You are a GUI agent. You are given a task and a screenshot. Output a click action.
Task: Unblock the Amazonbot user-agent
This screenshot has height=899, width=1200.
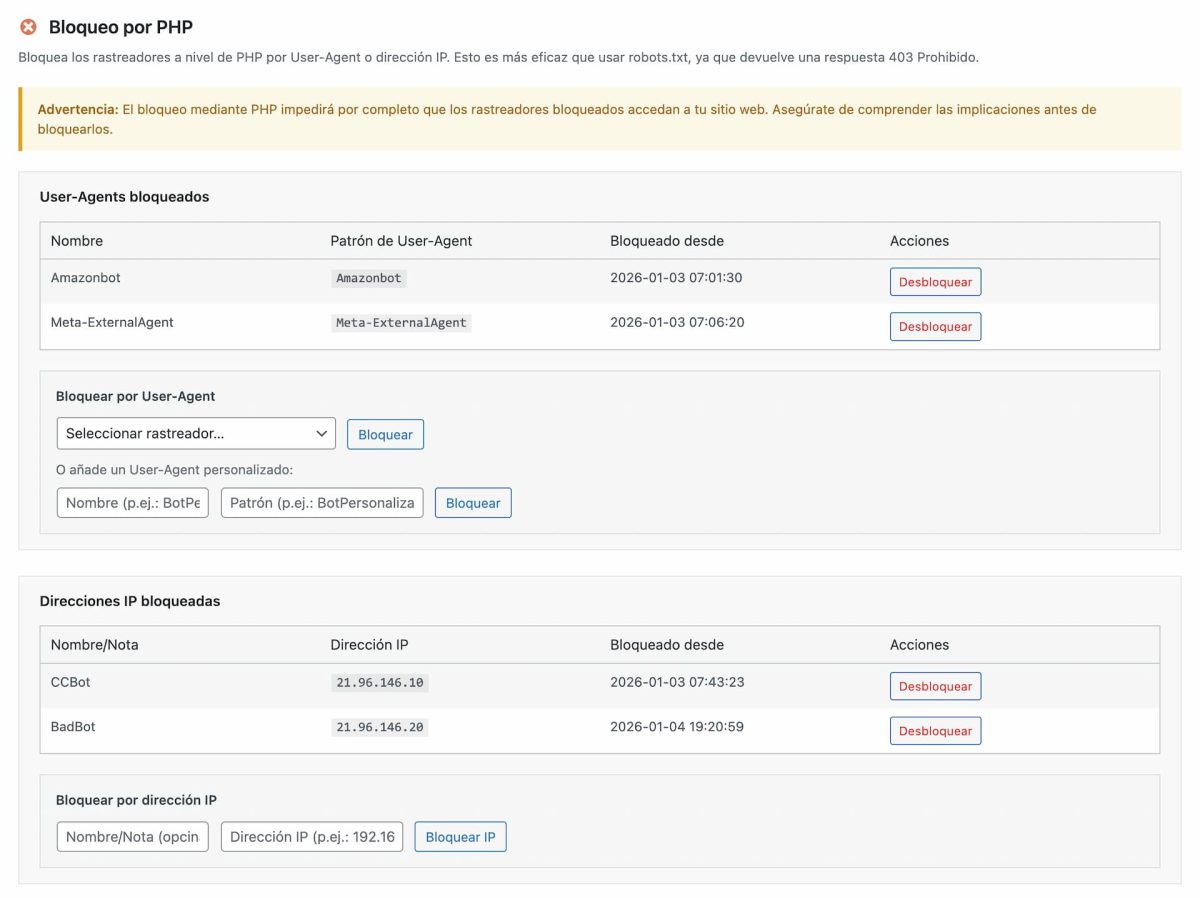pyautogui.click(x=935, y=281)
